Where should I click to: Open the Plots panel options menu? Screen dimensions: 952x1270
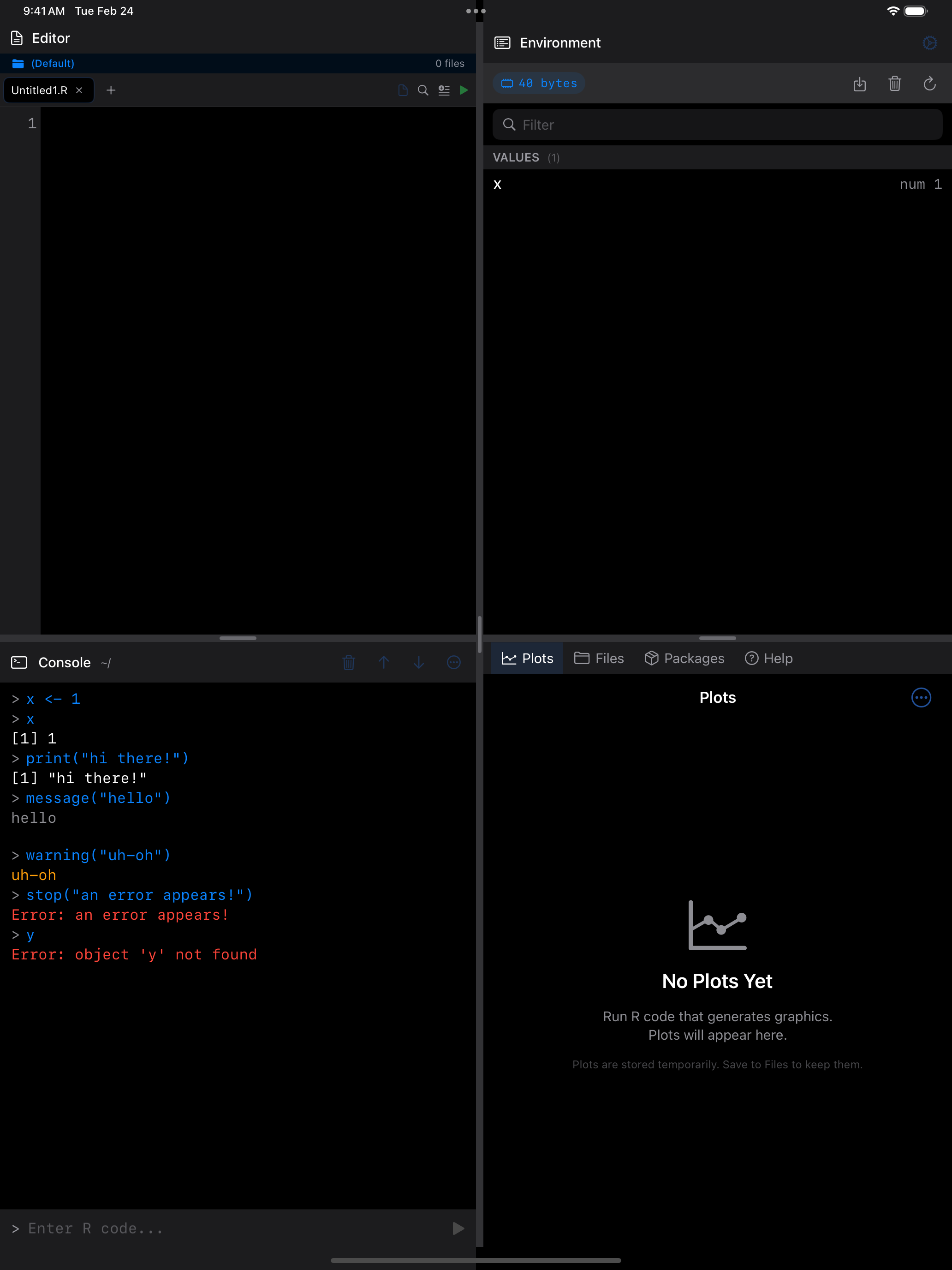coord(921,698)
